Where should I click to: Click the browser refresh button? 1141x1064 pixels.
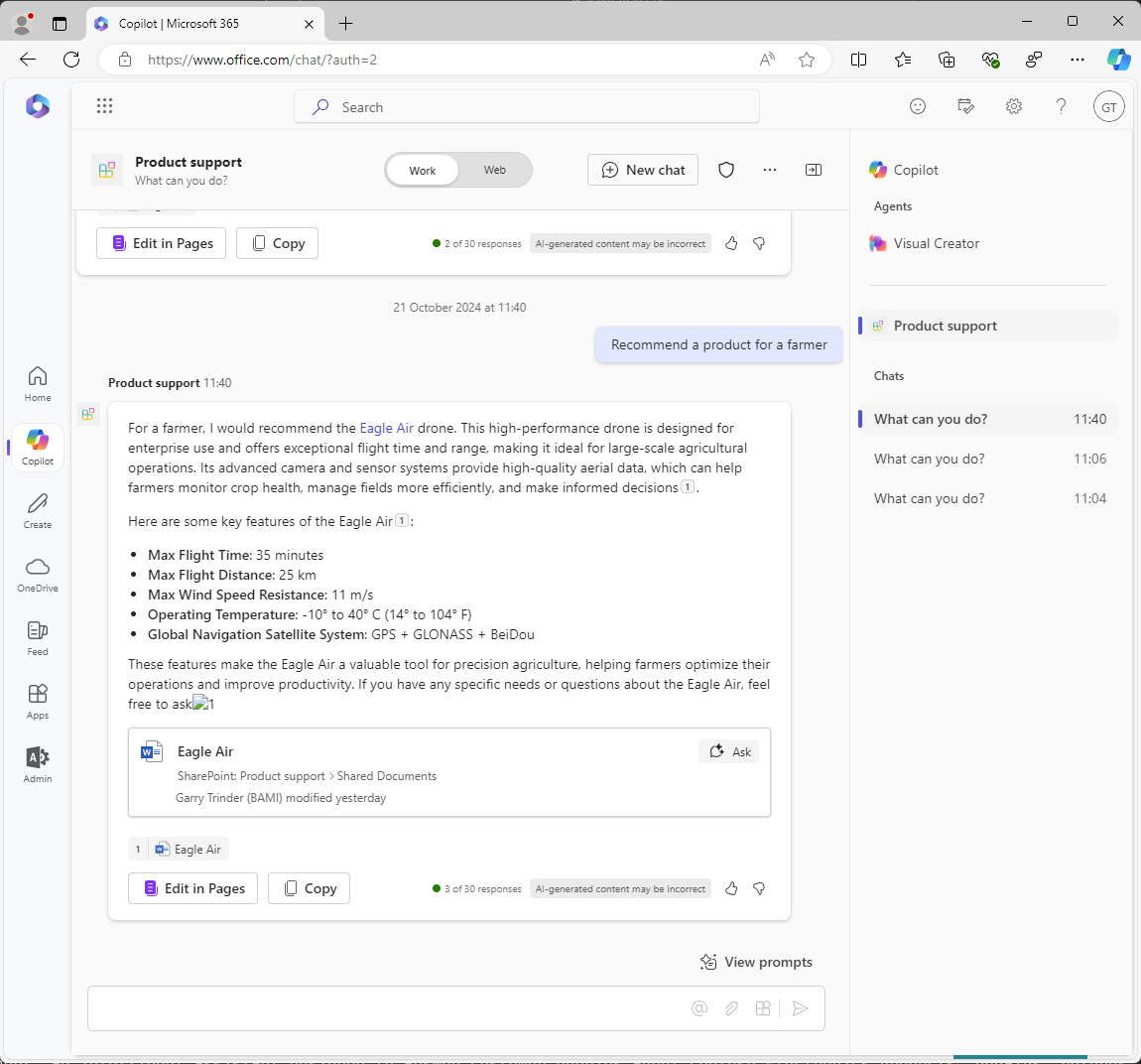(71, 60)
